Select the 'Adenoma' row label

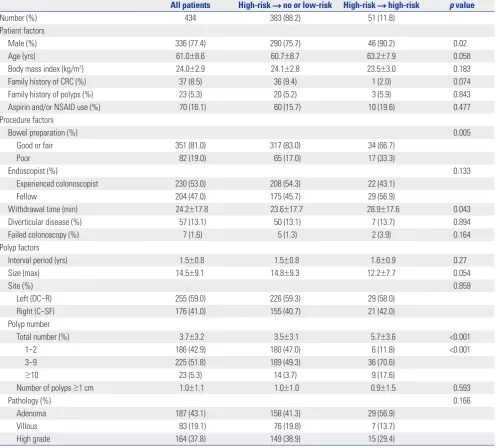(31, 413)
